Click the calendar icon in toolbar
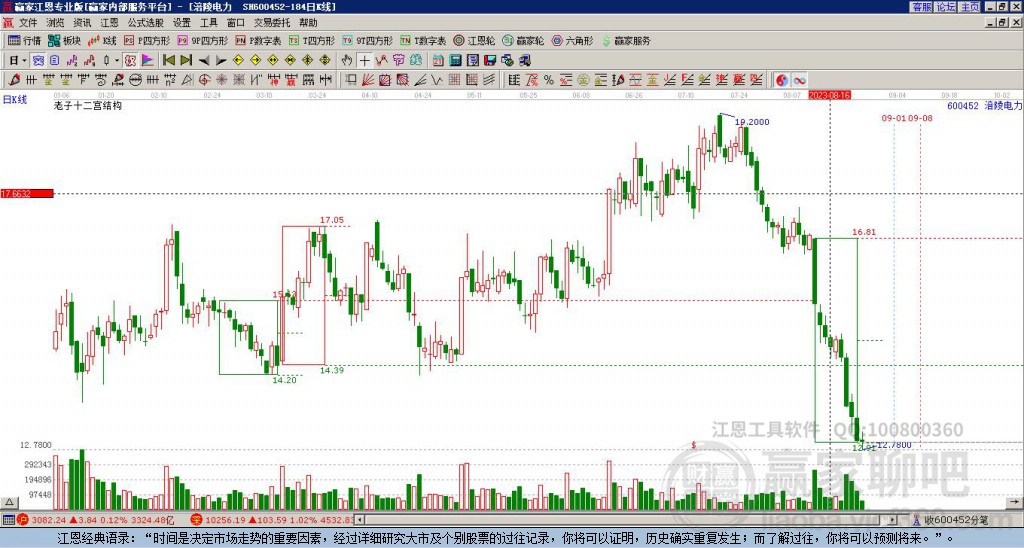This screenshot has width=1024, height=548. (x=438, y=61)
